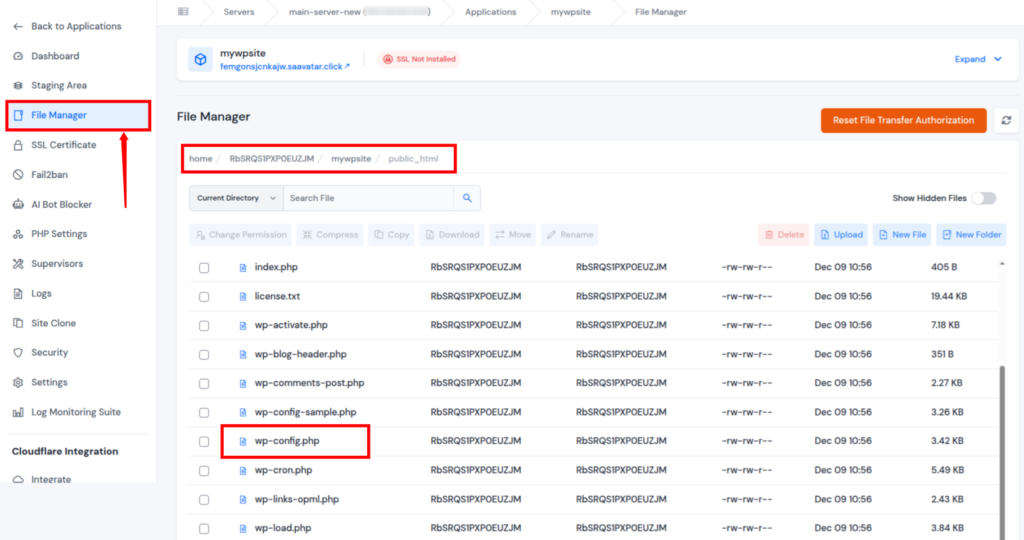
Task: Open mywpsite in top breadcrumb
Action: click(570, 12)
